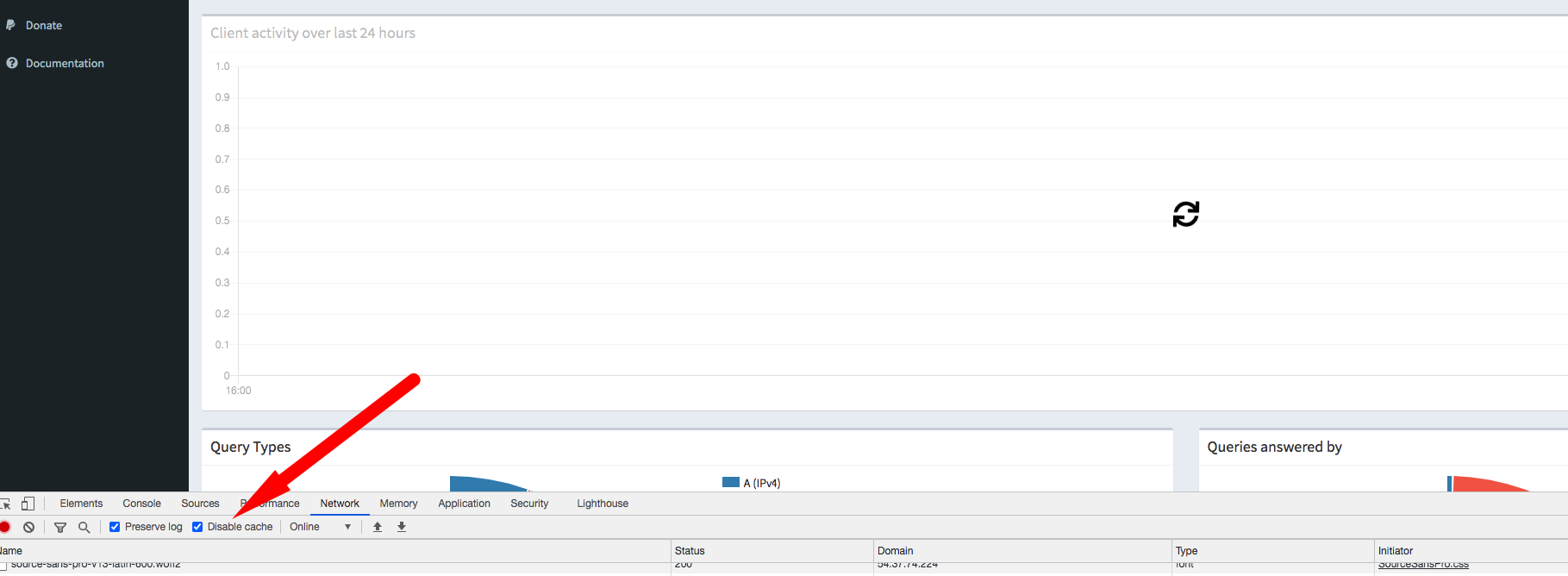The height and width of the screenshot is (576, 1568).
Task: Switch to the Application tab
Action: click(464, 504)
